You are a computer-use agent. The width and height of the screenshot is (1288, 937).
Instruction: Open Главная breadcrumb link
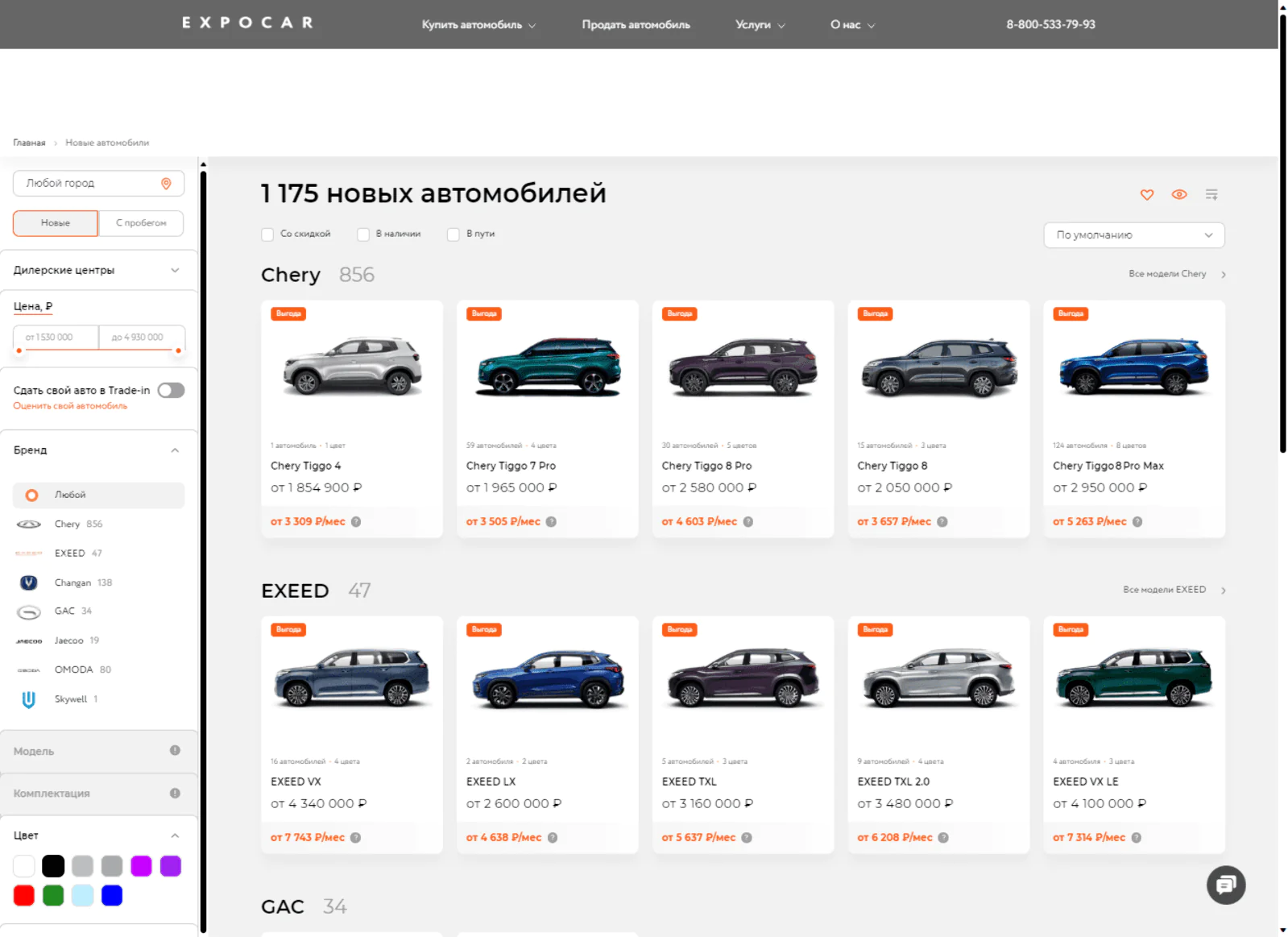click(x=29, y=143)
